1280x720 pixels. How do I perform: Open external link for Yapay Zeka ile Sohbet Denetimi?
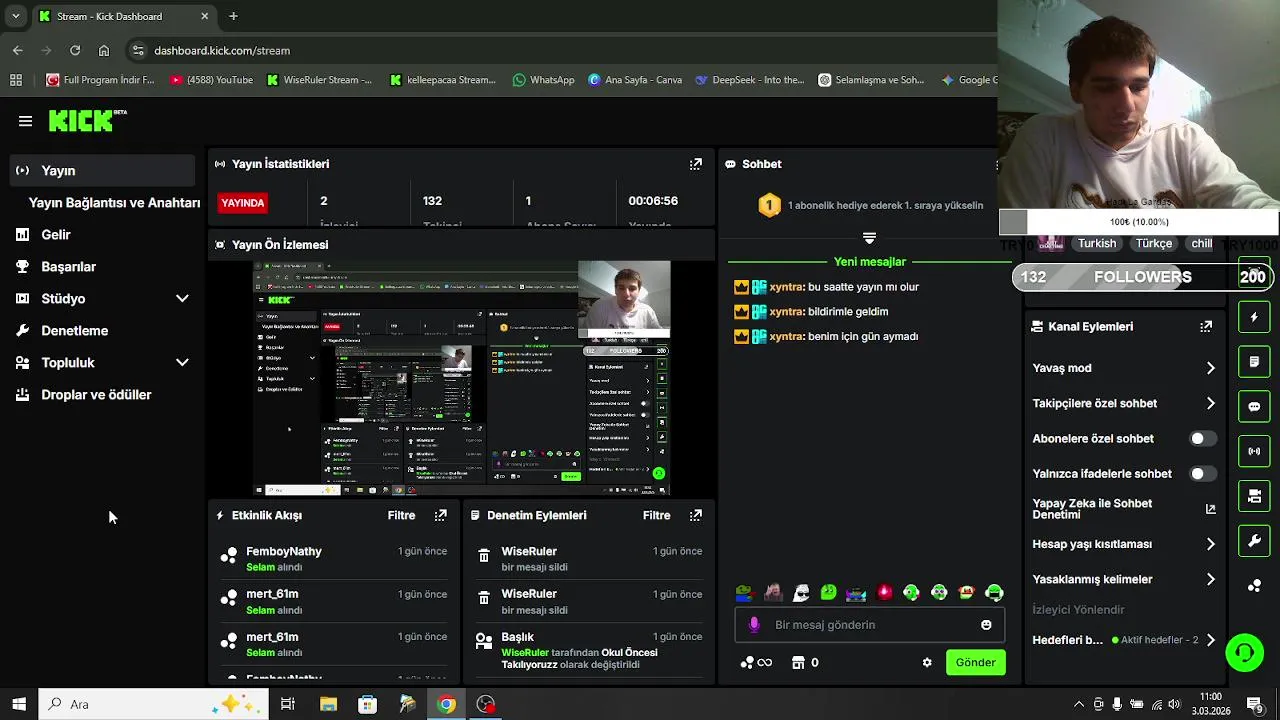click(1210, 509)
